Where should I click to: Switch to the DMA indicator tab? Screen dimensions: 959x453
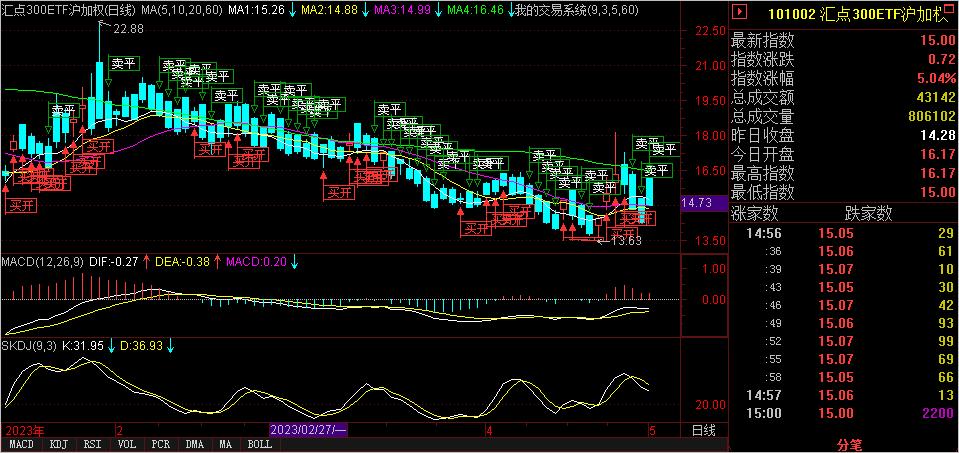195,444
